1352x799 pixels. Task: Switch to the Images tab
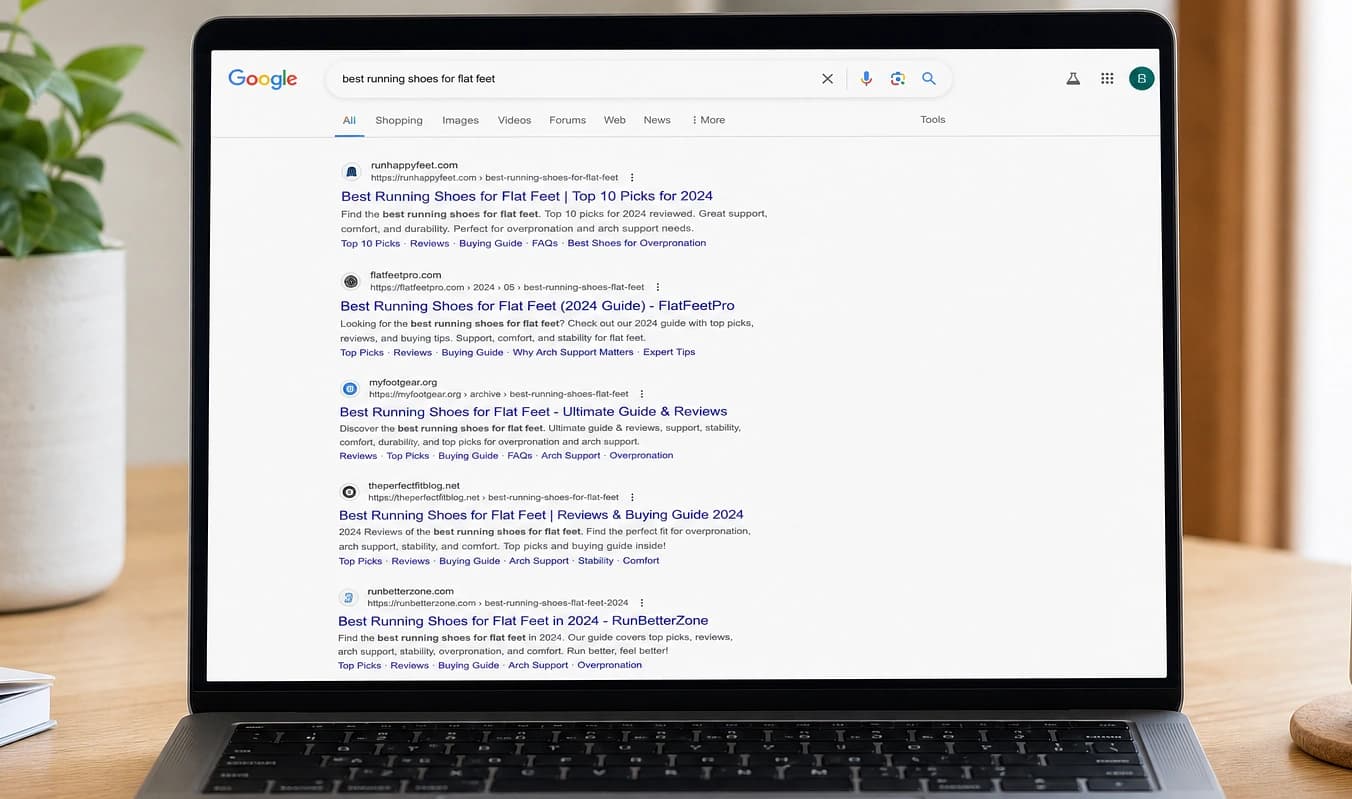coord(460,120)
